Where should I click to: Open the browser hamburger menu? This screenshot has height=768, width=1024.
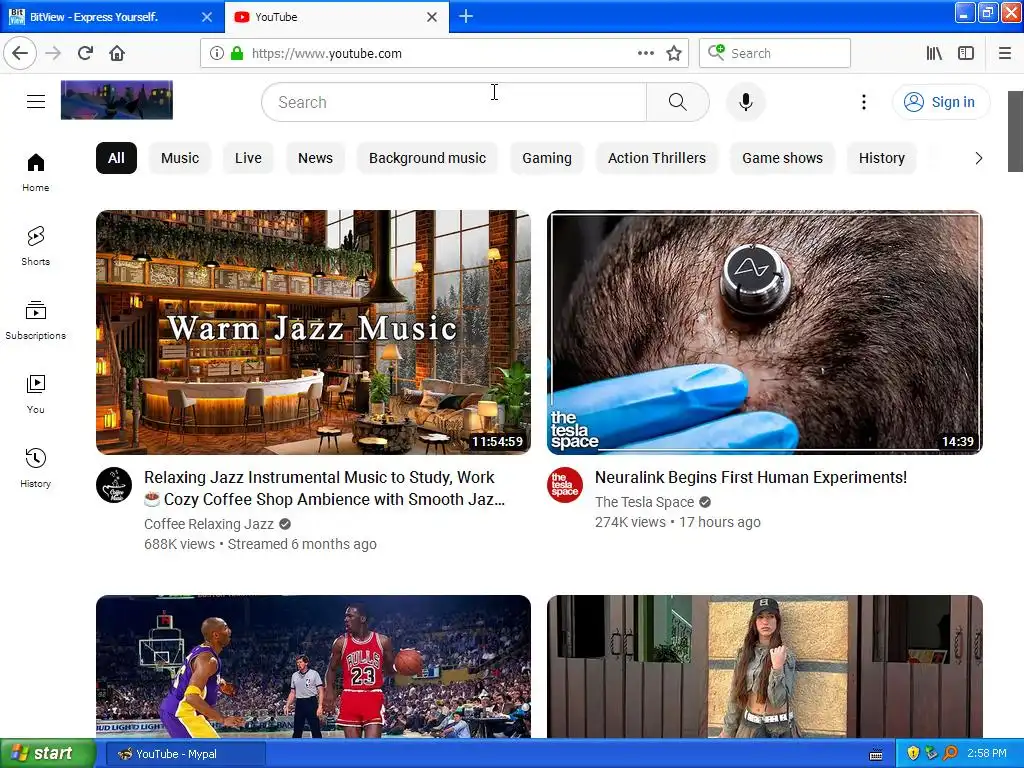[x=1005, y=53]
